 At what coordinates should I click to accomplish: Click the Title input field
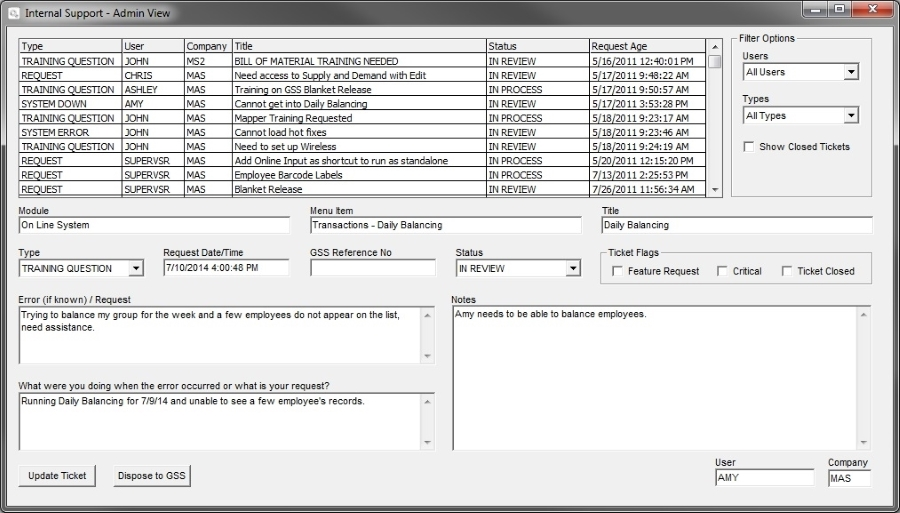(x=737, y=226)
